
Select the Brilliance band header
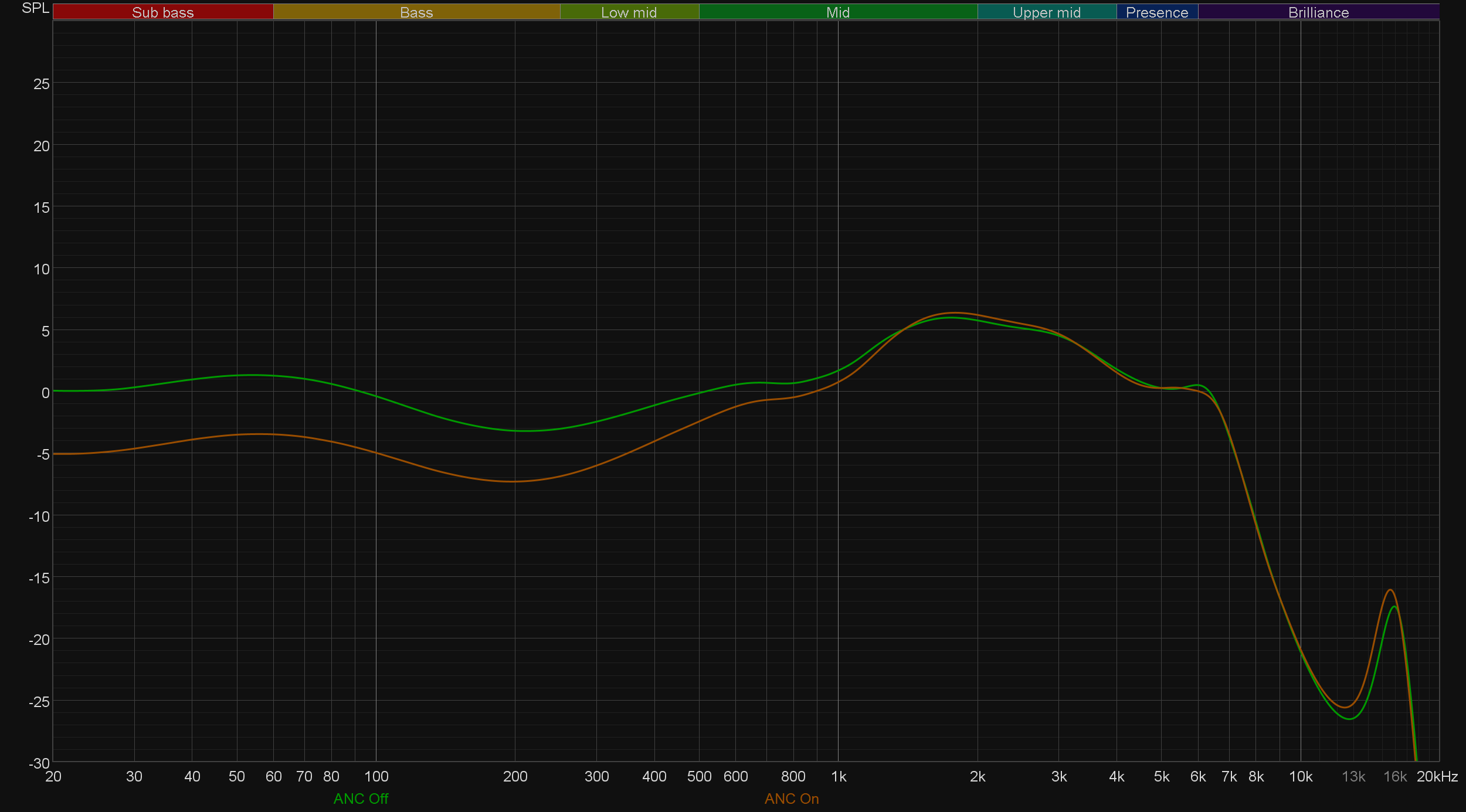click(x=1318, y=12)
